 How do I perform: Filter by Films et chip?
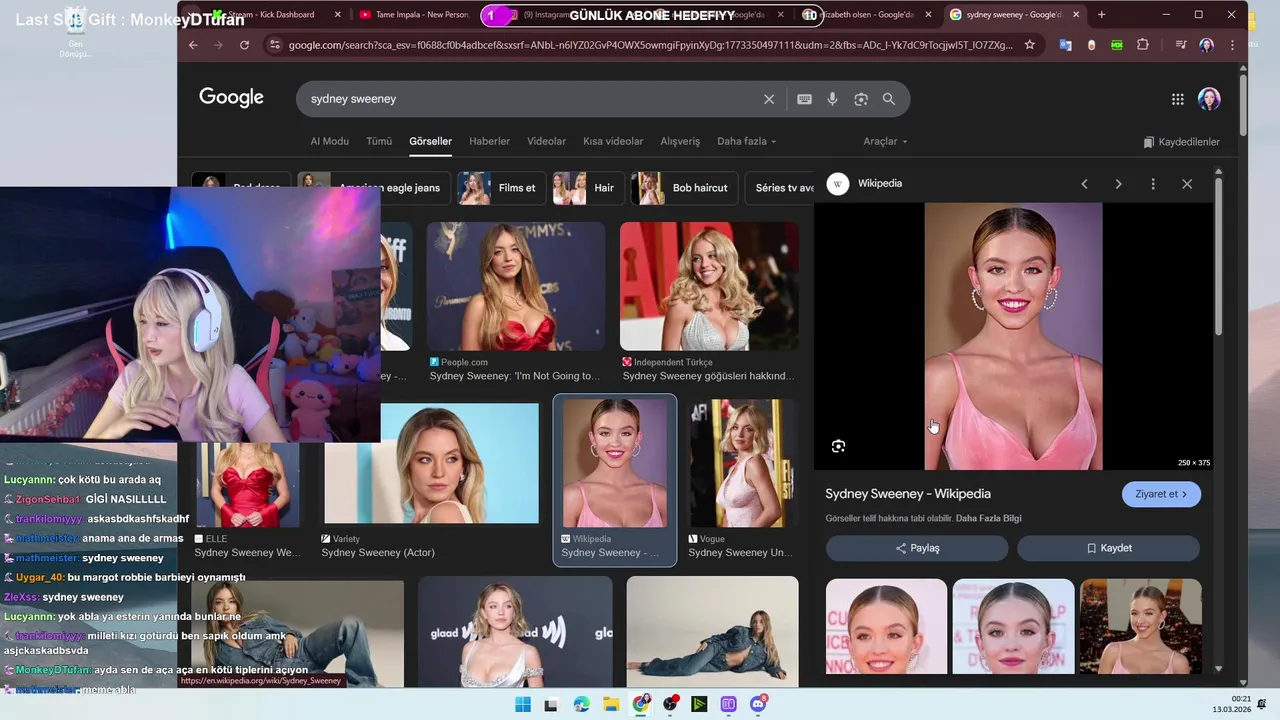500,188
